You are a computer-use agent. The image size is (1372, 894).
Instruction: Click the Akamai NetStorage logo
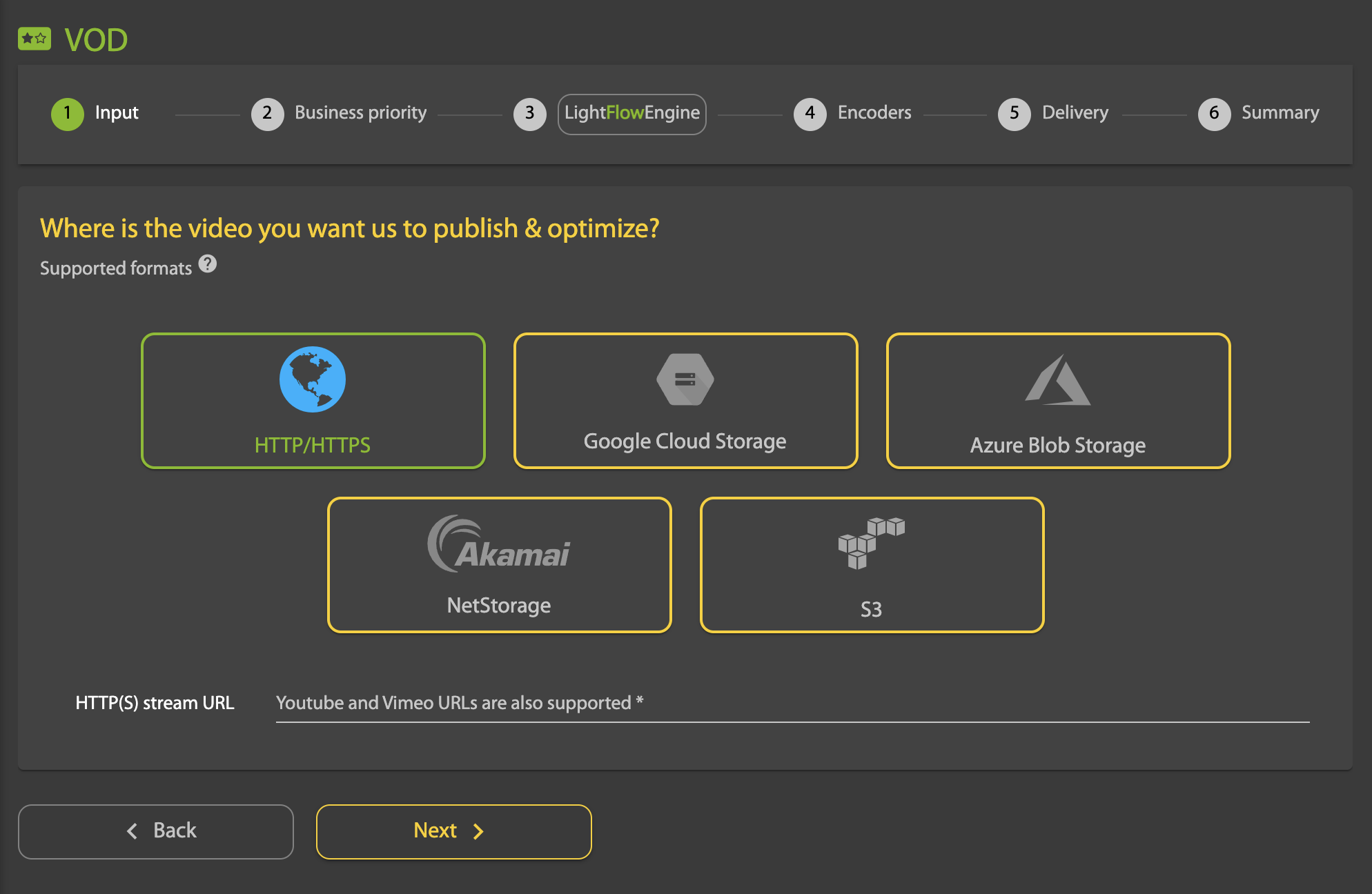click(499, 544)
